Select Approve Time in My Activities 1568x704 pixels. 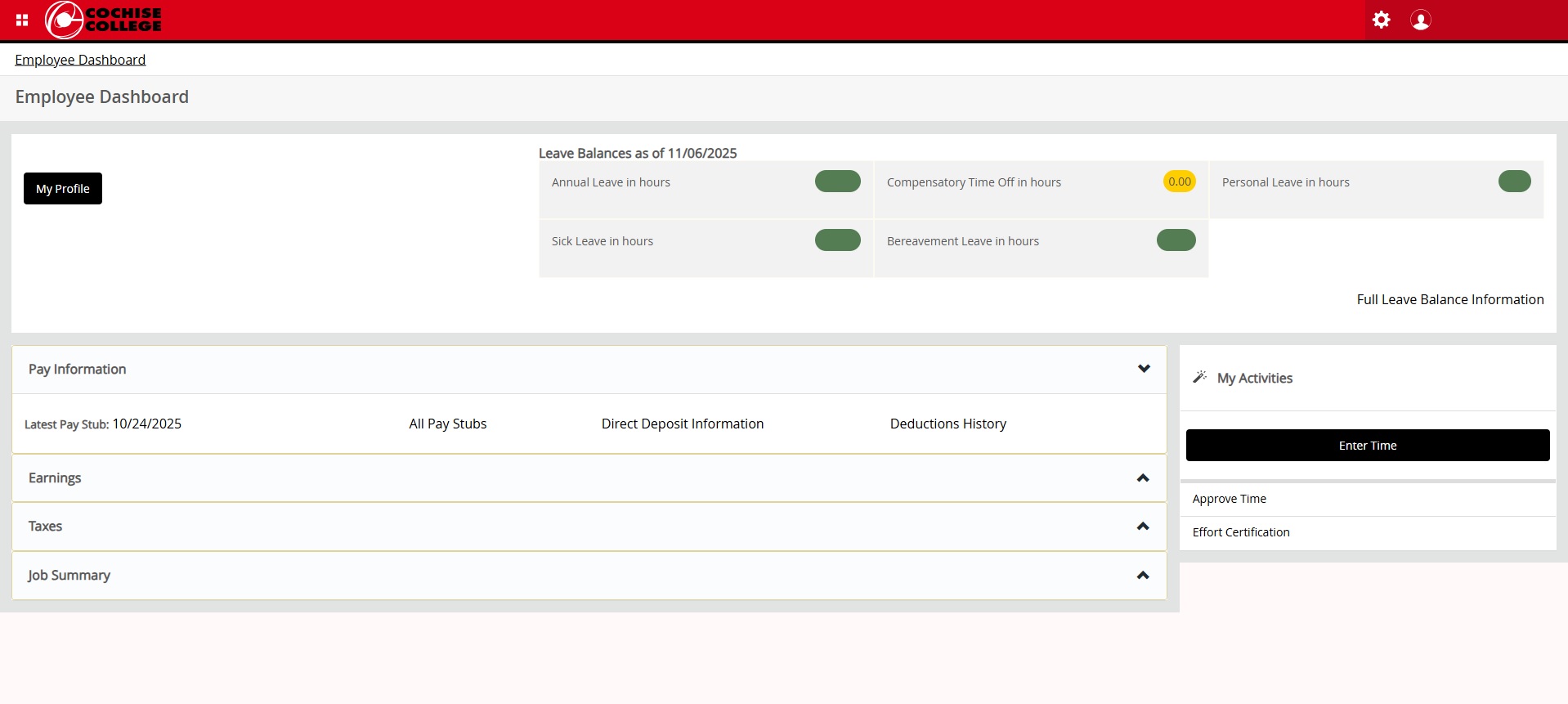(x=1229, y=499)
